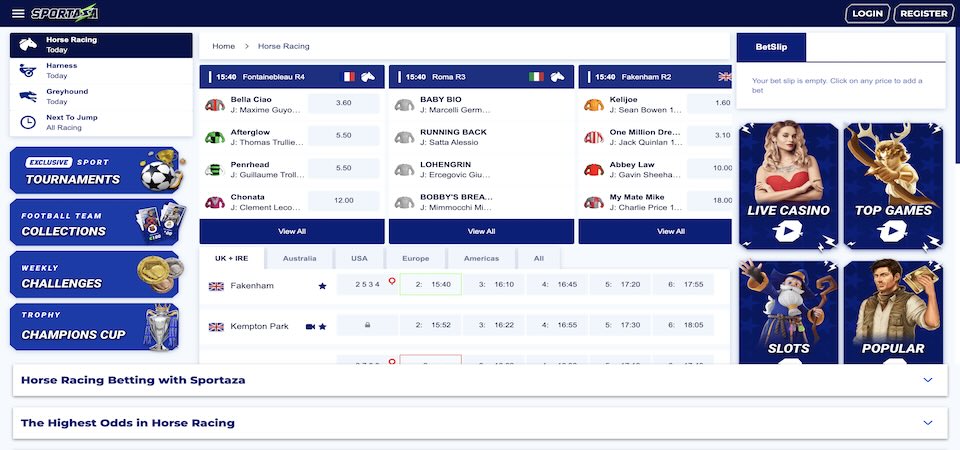Open Fakenham race 3 at 16:10
The height and width of the screenshot is (450, 960).
point(493,285)
